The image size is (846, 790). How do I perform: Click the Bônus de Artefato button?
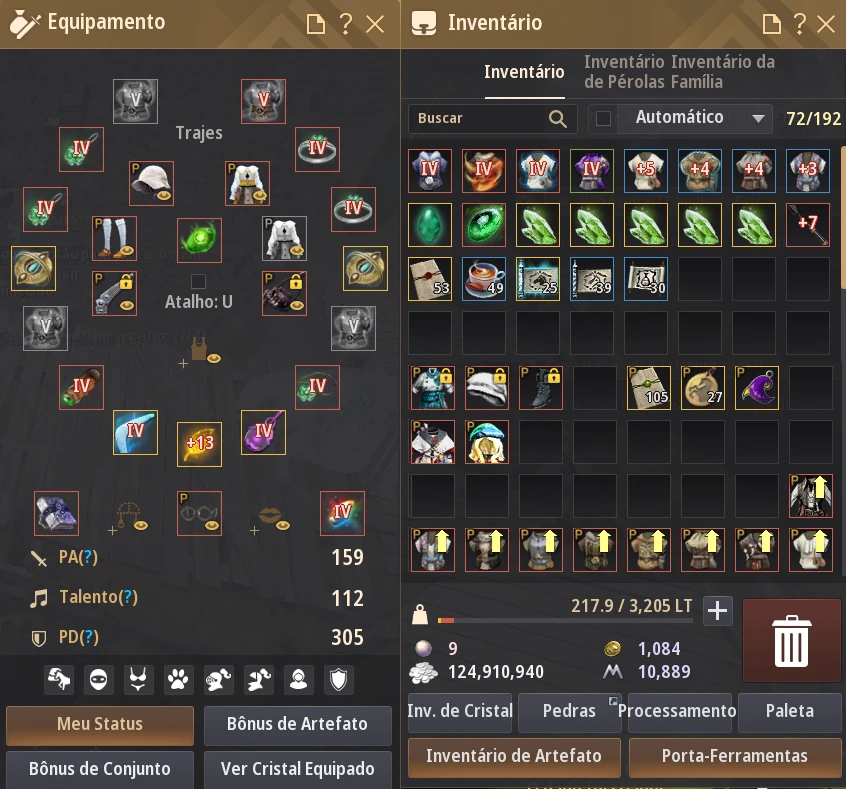(297, 724)
